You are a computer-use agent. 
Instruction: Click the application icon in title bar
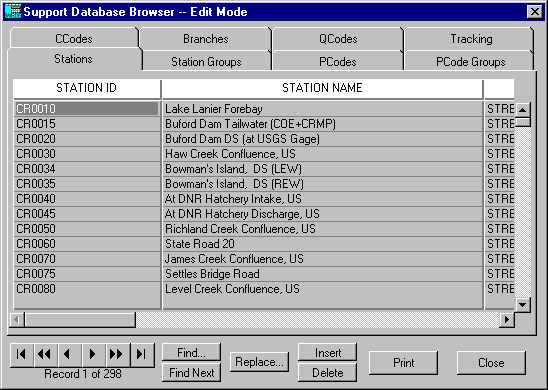[13, 12]
